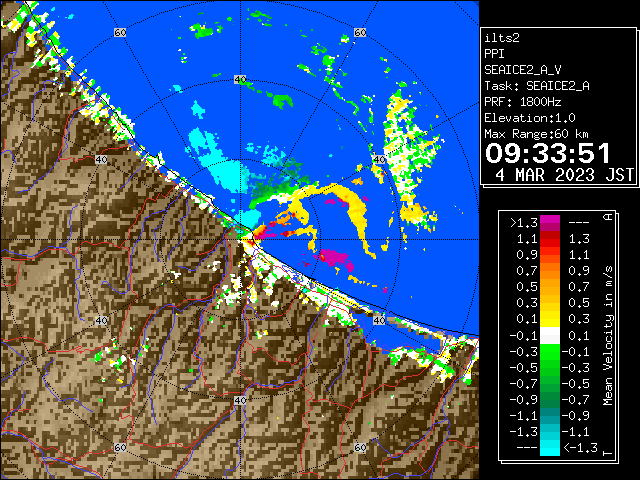Screen dimensions: 640x480
Task: Click the radar site name 'ilts2'
Action: (502, 38)
